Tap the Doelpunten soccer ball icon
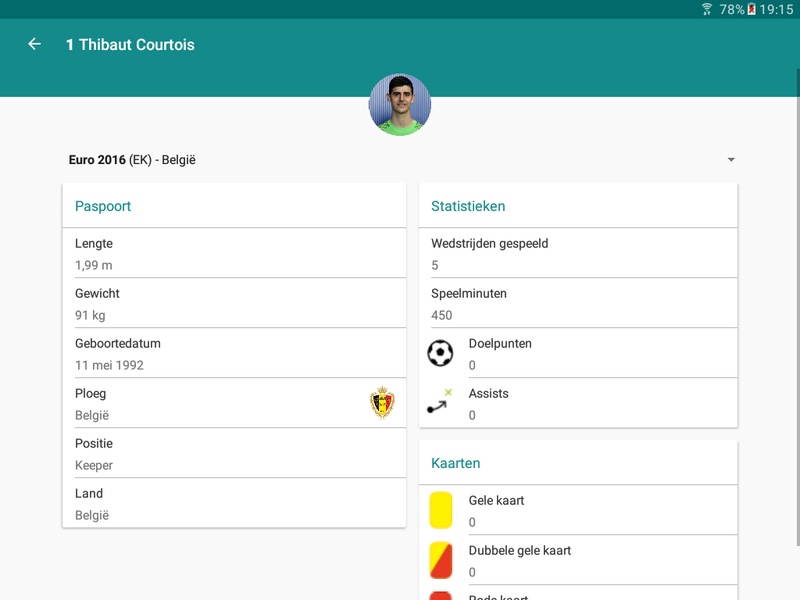 click(x=440, y=353)
